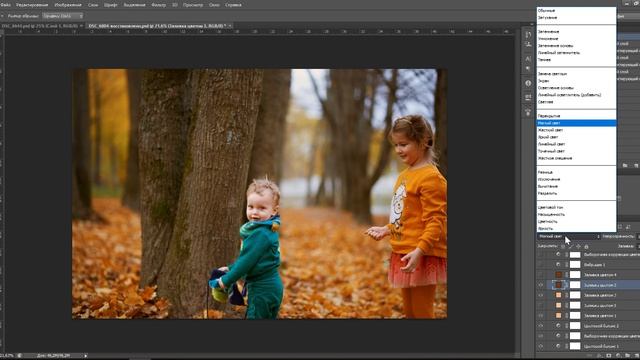Viewport: 640px width, 360px height.
Task: Open the Слои menu
Action: point(93,5)
